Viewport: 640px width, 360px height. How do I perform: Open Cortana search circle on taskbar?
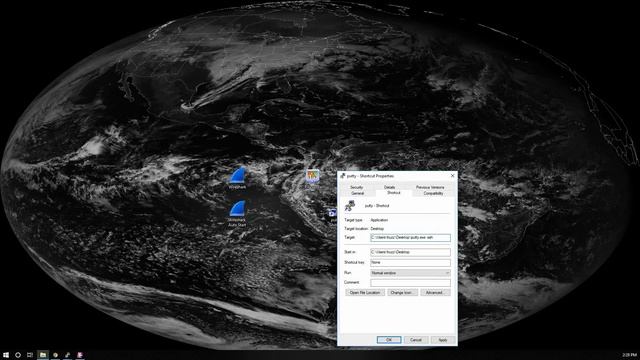point(18,355)
